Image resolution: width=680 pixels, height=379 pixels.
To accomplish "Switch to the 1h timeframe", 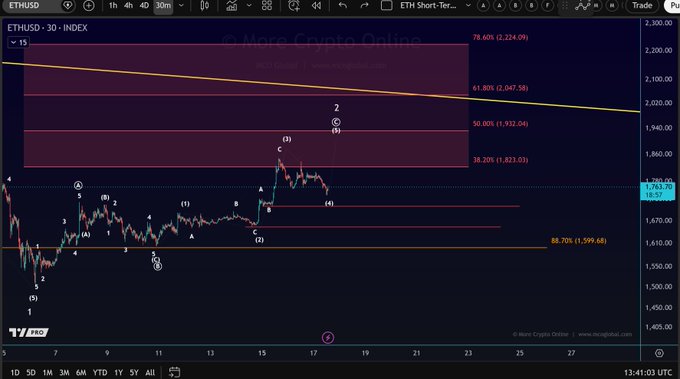I will point(113,6).
